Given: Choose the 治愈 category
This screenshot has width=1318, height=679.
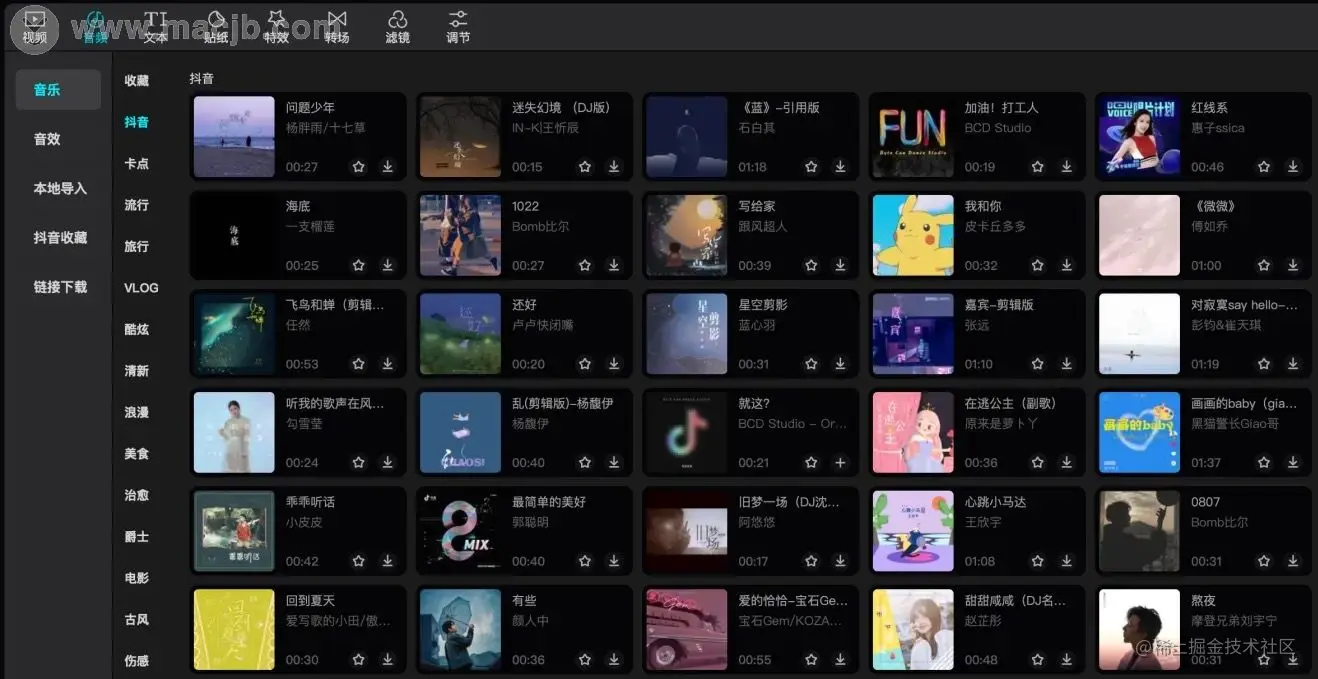Looking at the screenshot, I should [x=137, y=495].
